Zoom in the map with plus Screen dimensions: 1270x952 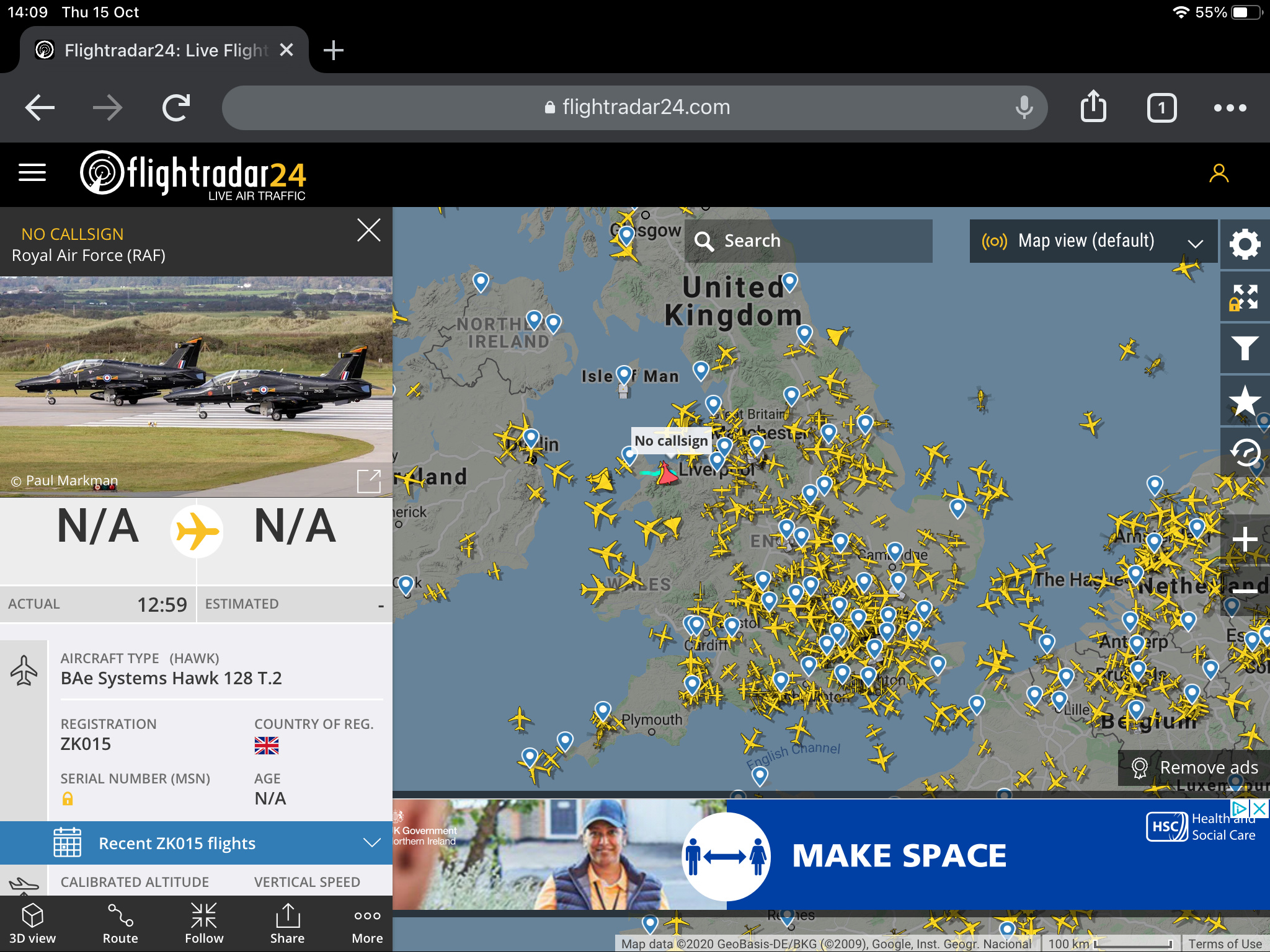point(1245,539)
